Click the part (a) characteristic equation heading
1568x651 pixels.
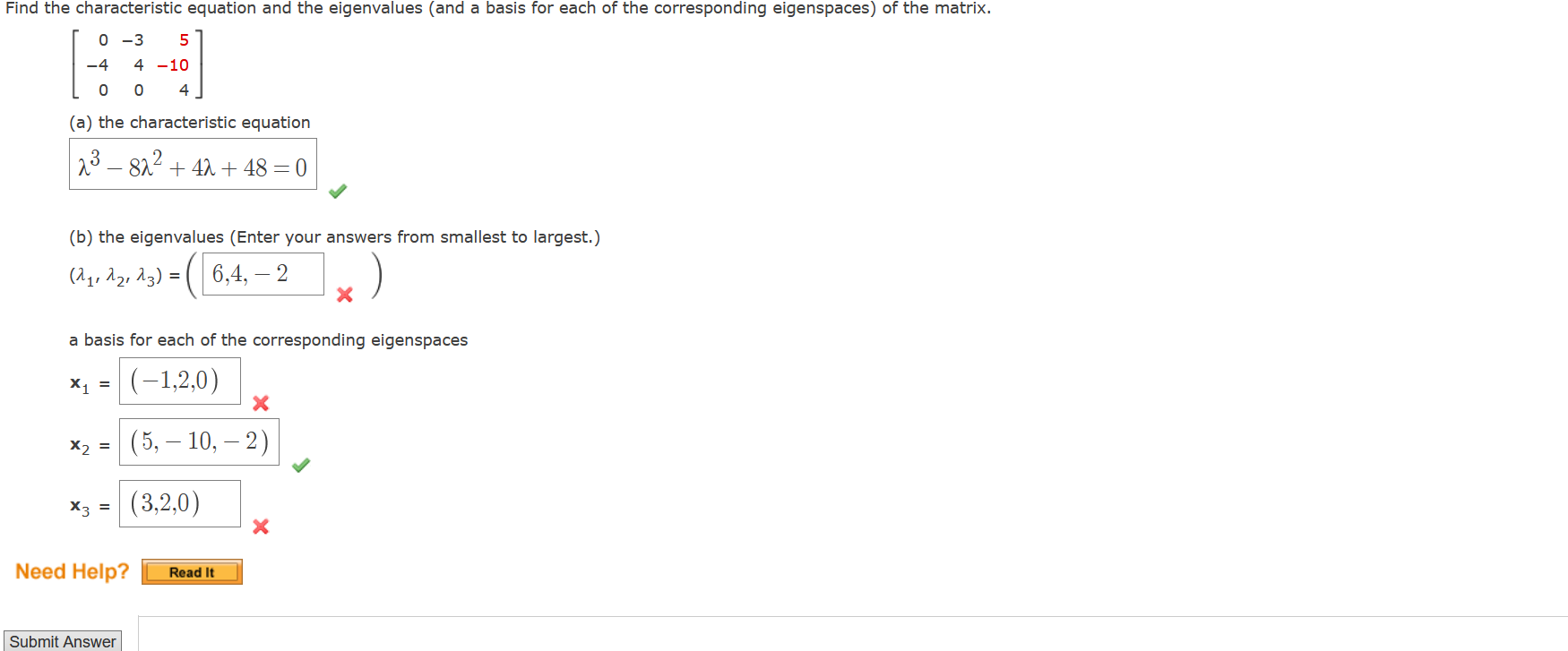[188, 123]
